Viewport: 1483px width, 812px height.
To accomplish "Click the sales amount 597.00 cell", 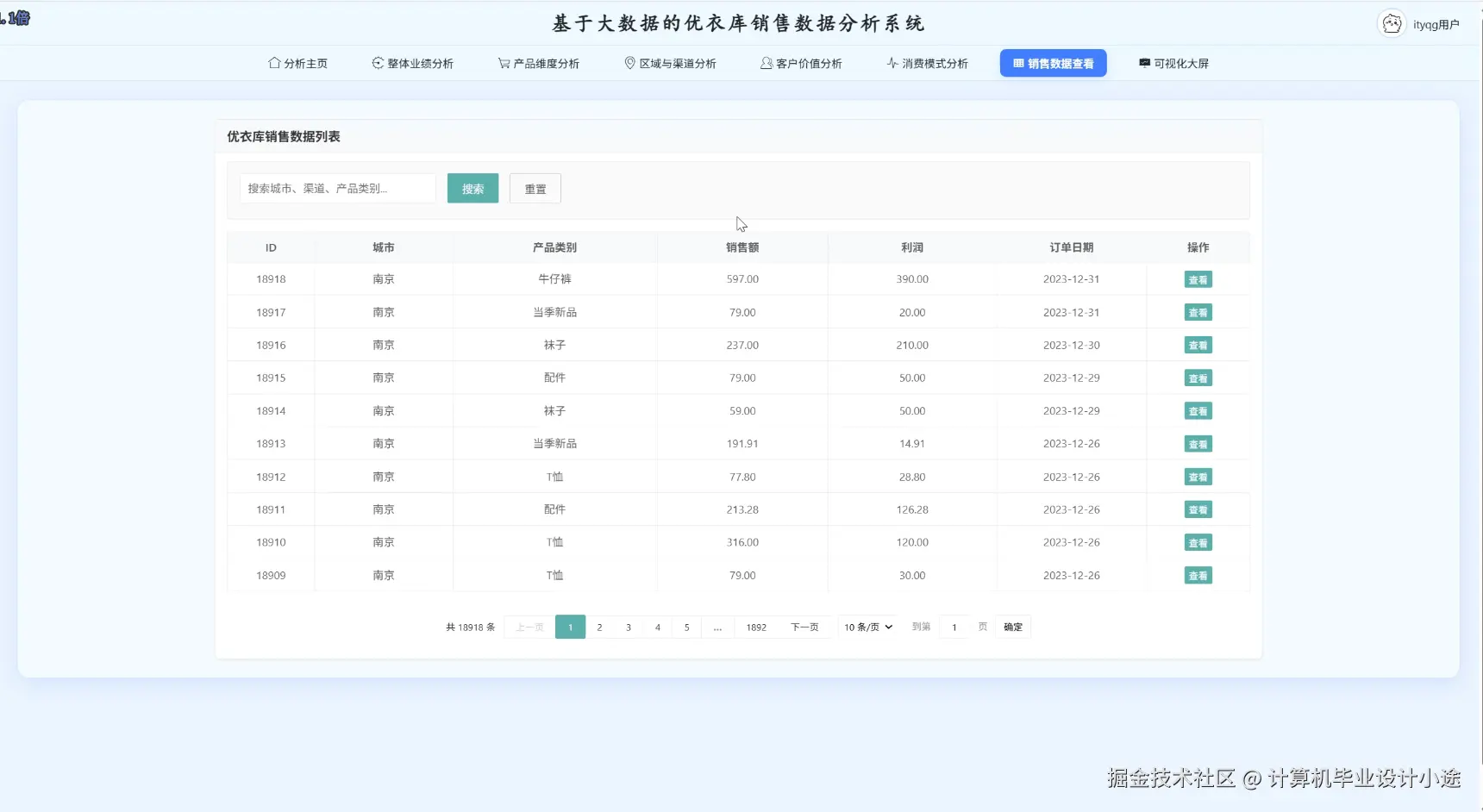I will point(742,279).
